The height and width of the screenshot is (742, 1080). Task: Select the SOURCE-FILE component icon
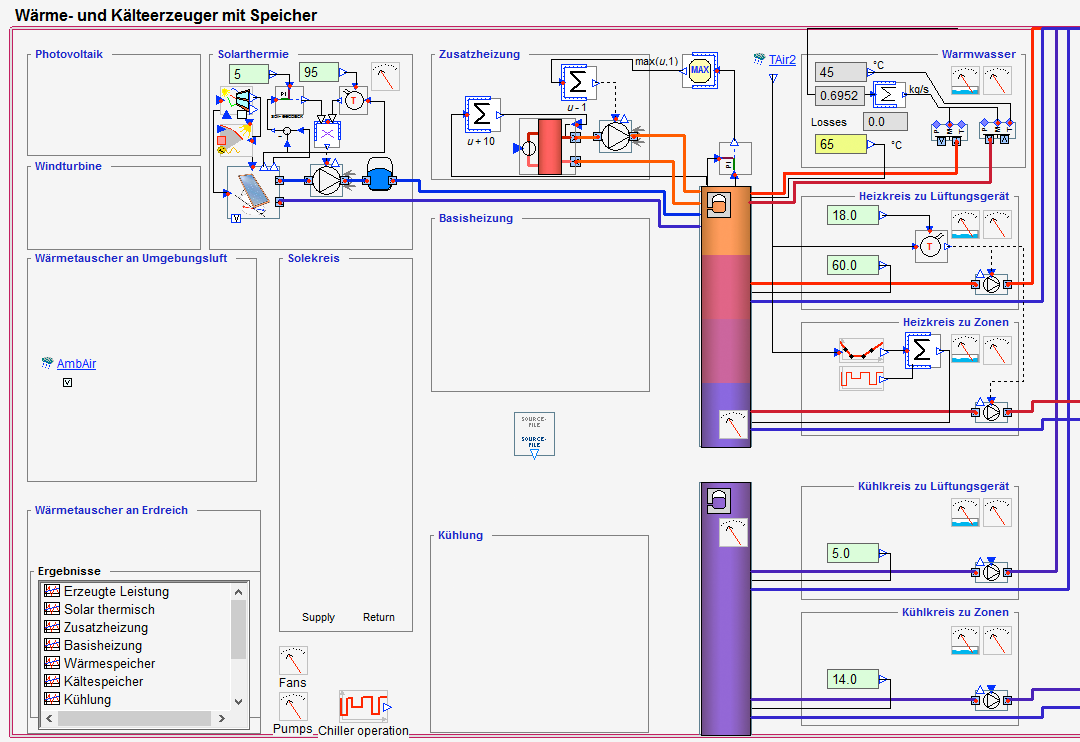(x=534, y=434)
